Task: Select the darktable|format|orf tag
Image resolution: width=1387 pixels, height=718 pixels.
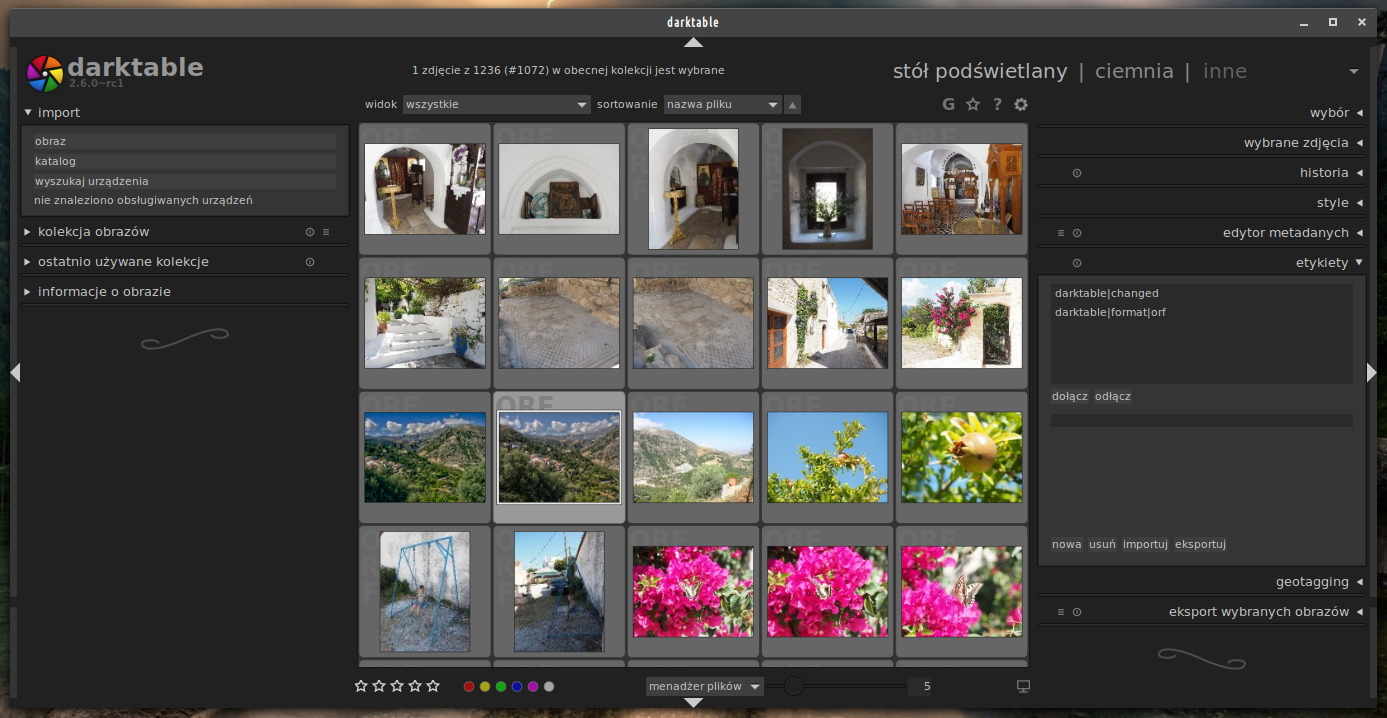Action: click(x=1110, y=312)
